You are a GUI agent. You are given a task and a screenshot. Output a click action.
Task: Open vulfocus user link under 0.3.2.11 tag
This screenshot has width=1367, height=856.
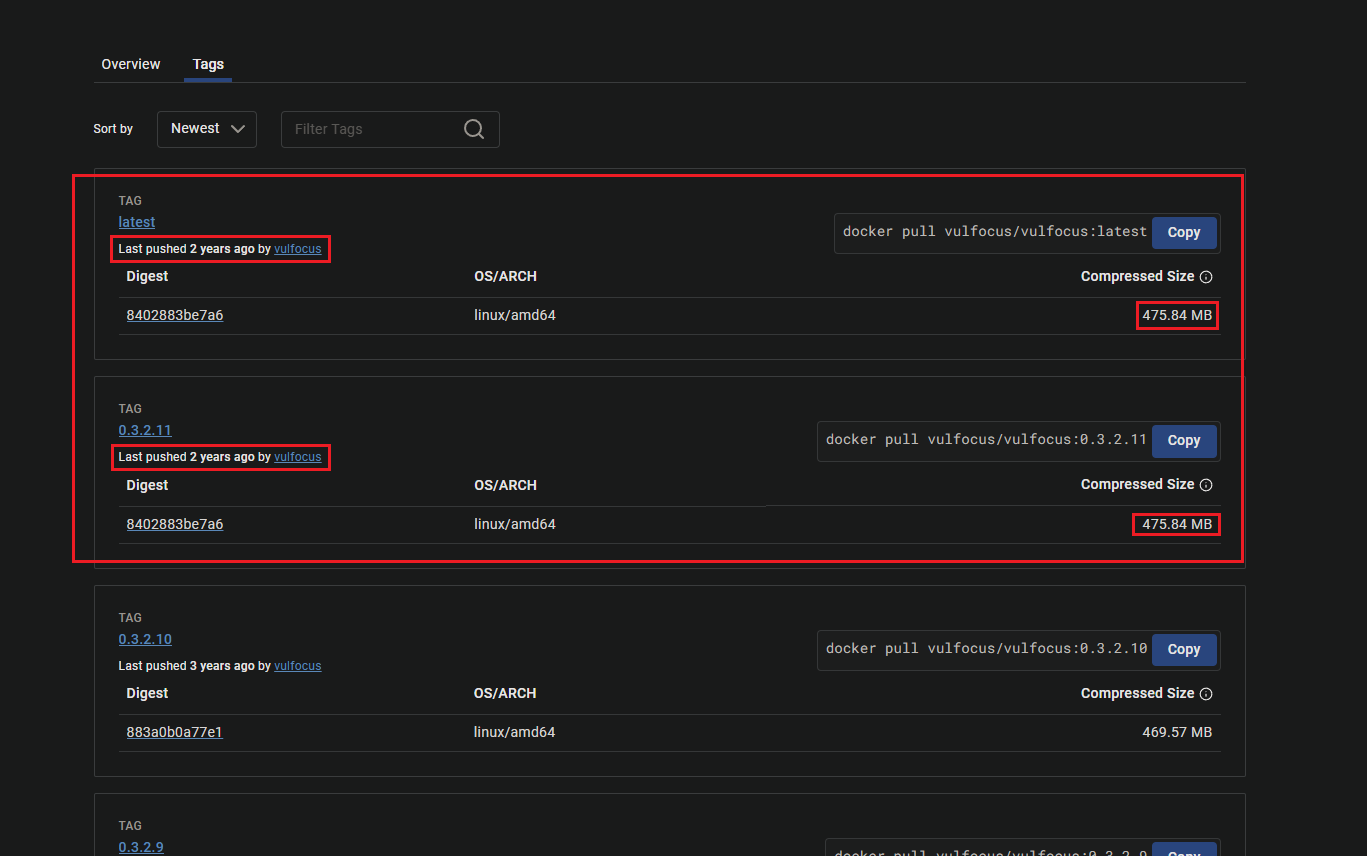pyautogui.click(x=298, y=457)
